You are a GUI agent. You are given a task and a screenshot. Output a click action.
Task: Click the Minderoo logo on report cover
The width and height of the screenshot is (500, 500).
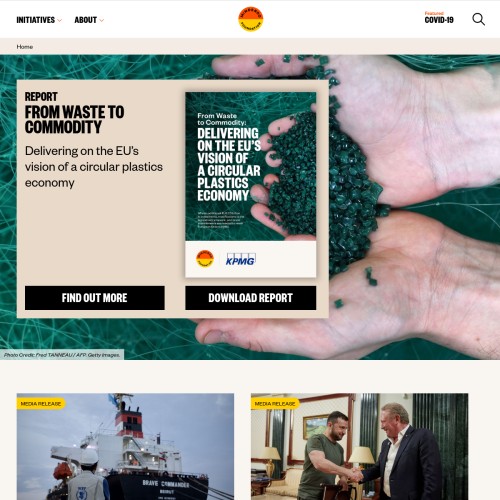coord(205,259)
